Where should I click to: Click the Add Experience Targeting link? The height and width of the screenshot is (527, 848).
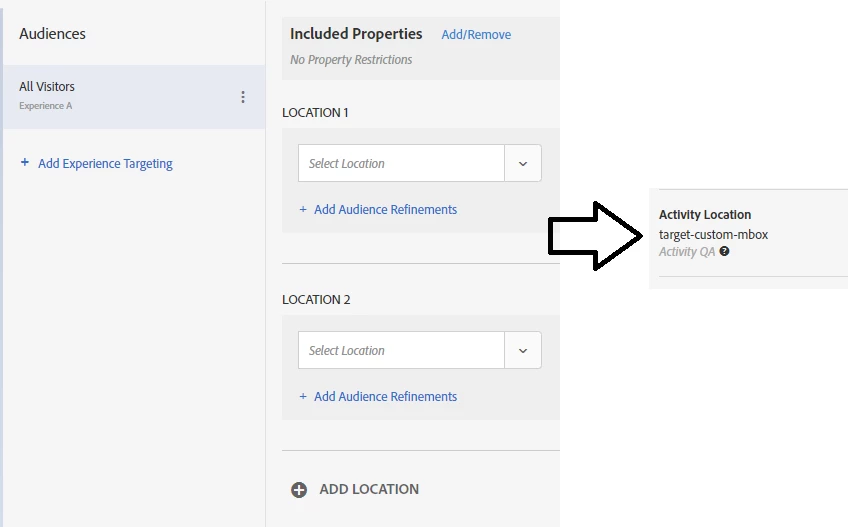pos(105,163)
